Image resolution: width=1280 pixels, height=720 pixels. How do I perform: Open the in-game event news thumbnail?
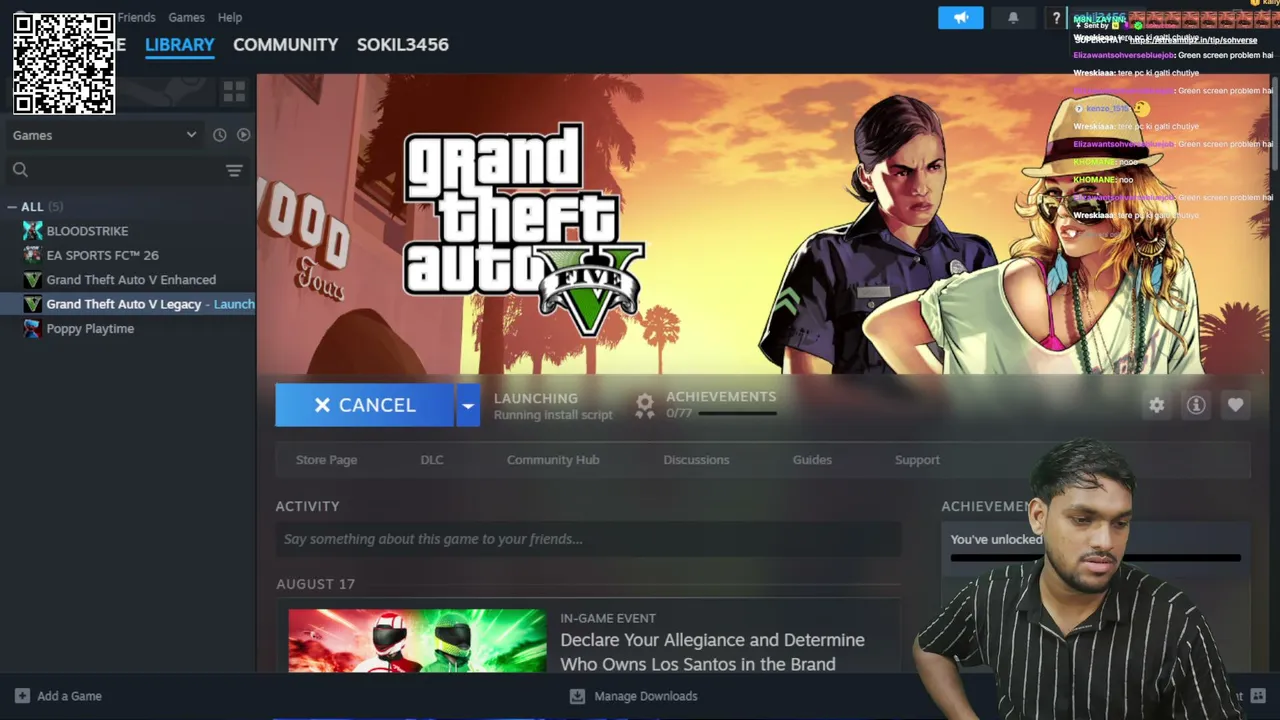click(417, 640)
